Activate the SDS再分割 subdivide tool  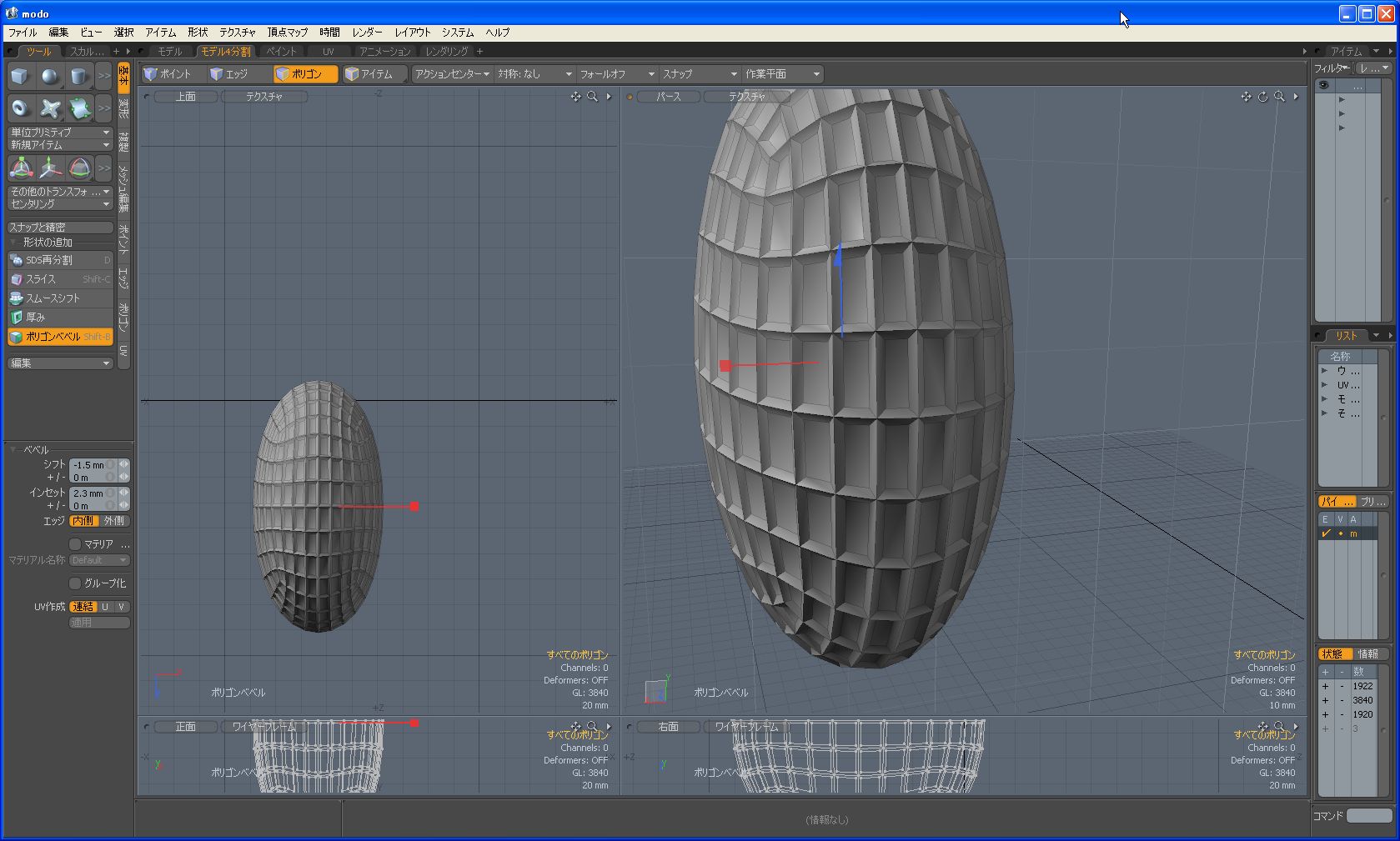click(x=60, y=260)
